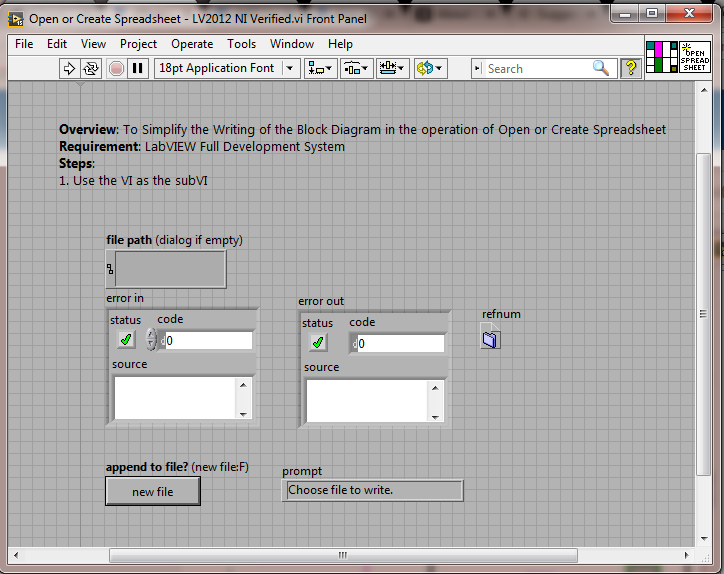The height and width of the screenshot is (574, 724).
Task: Toggle the append to file 'new file' button
Action: (x=153, y=491)
